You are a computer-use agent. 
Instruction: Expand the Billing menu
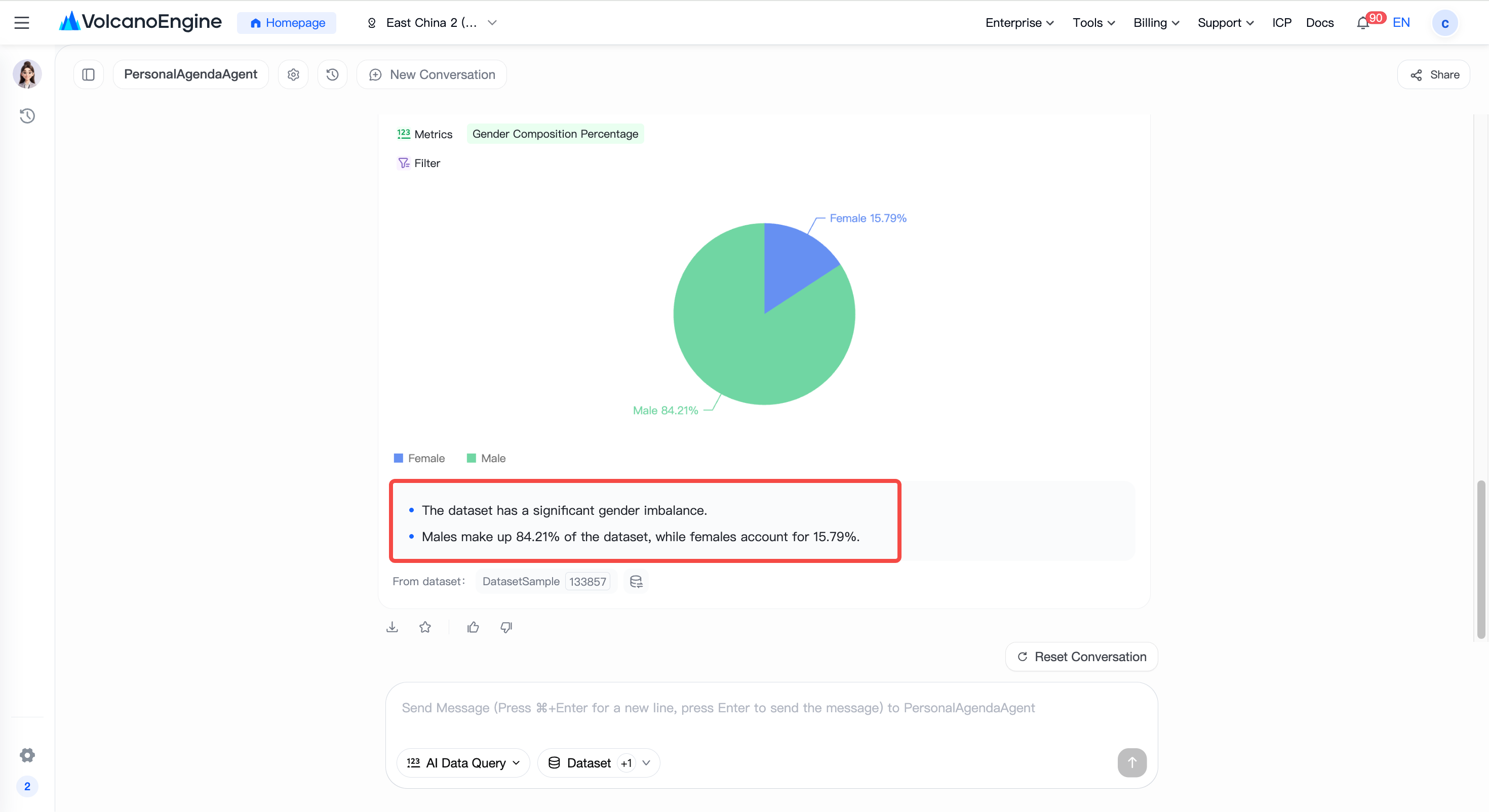coord(1156,23)
